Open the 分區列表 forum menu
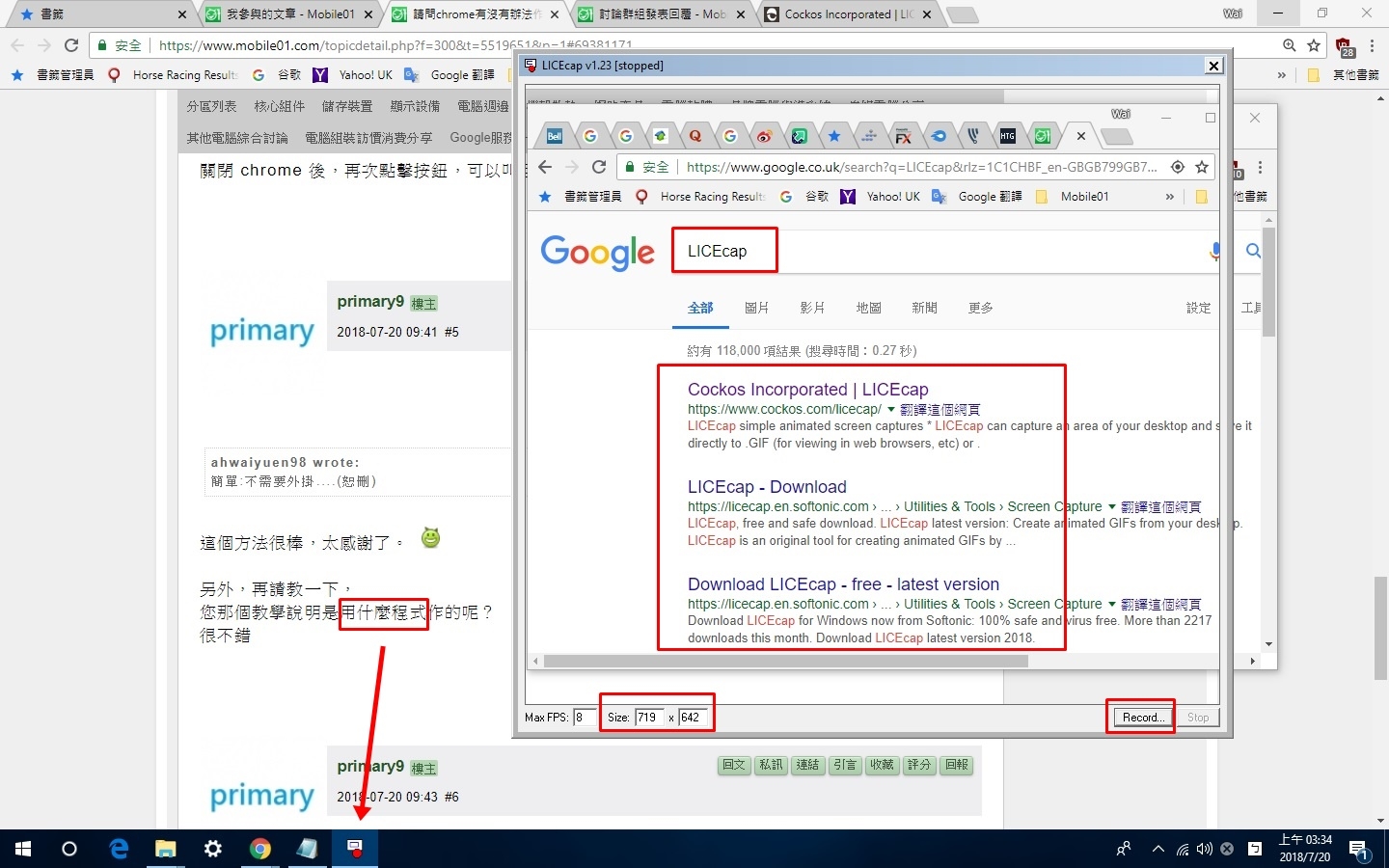The height and width of the screenshot is (868, 1389). 211,106
